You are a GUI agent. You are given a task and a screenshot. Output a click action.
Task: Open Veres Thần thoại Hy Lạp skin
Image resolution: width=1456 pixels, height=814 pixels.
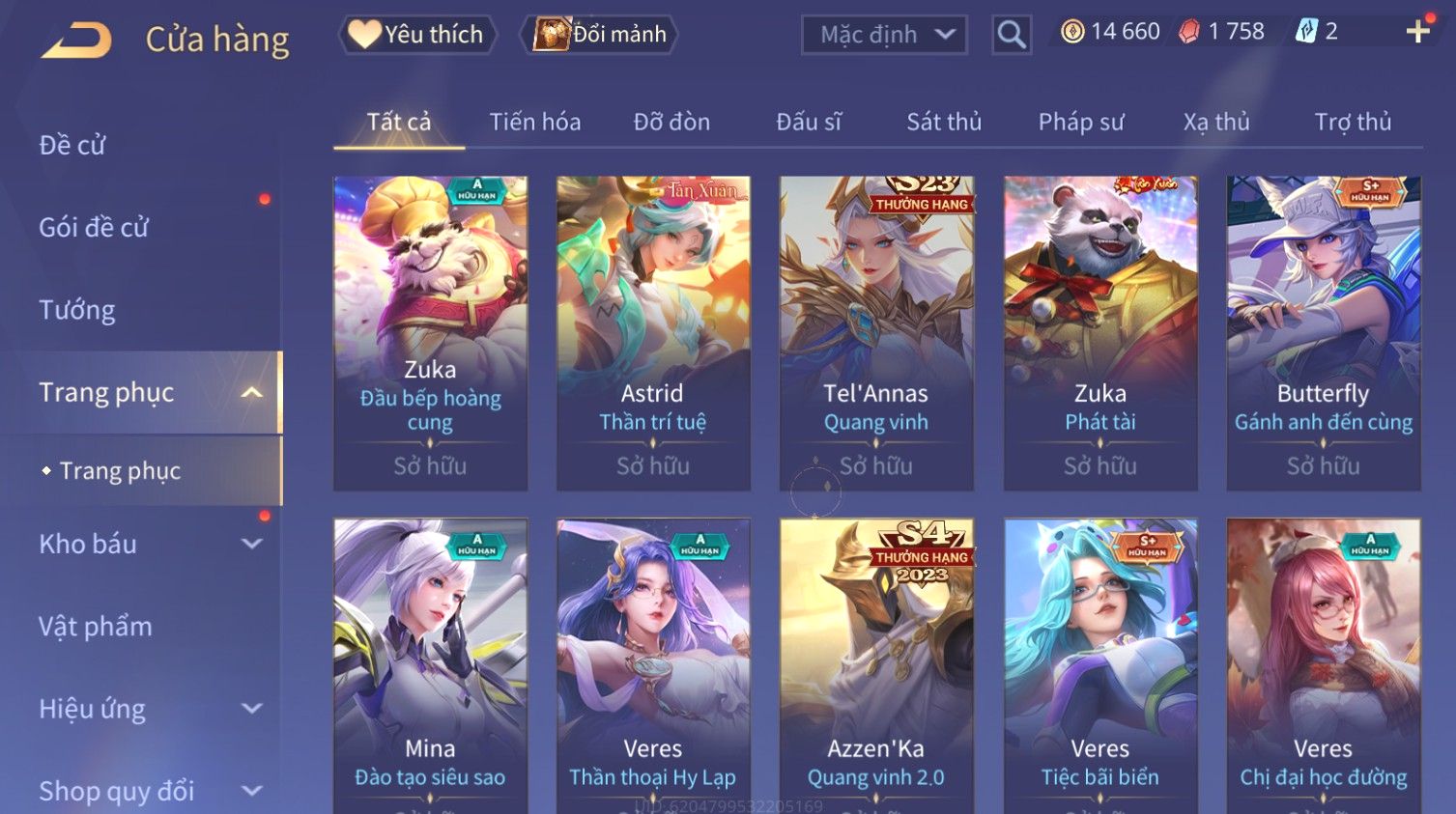(x=653, y=666)
